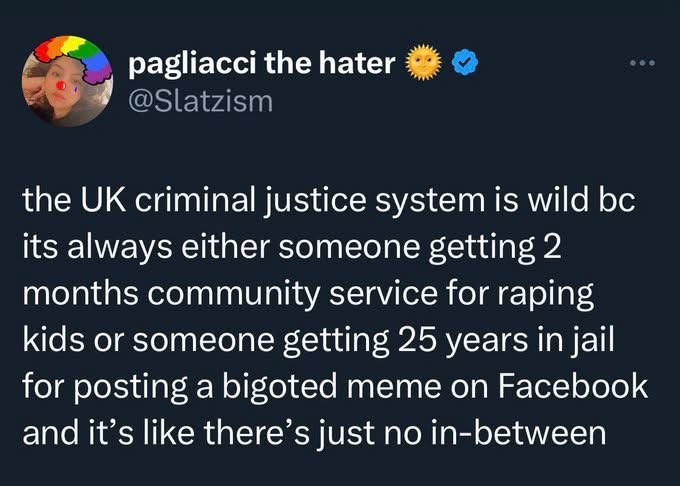This screenshot has width=680, height=486.
Task: Click the word posting in the tweet
Action: coord(130,387)
